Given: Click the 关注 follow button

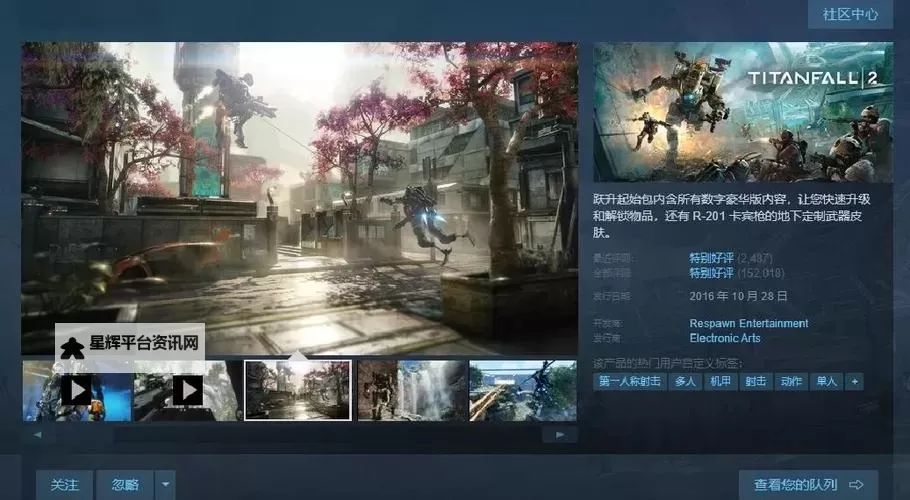Looking at the screenshot, I should tap(64, 485).
